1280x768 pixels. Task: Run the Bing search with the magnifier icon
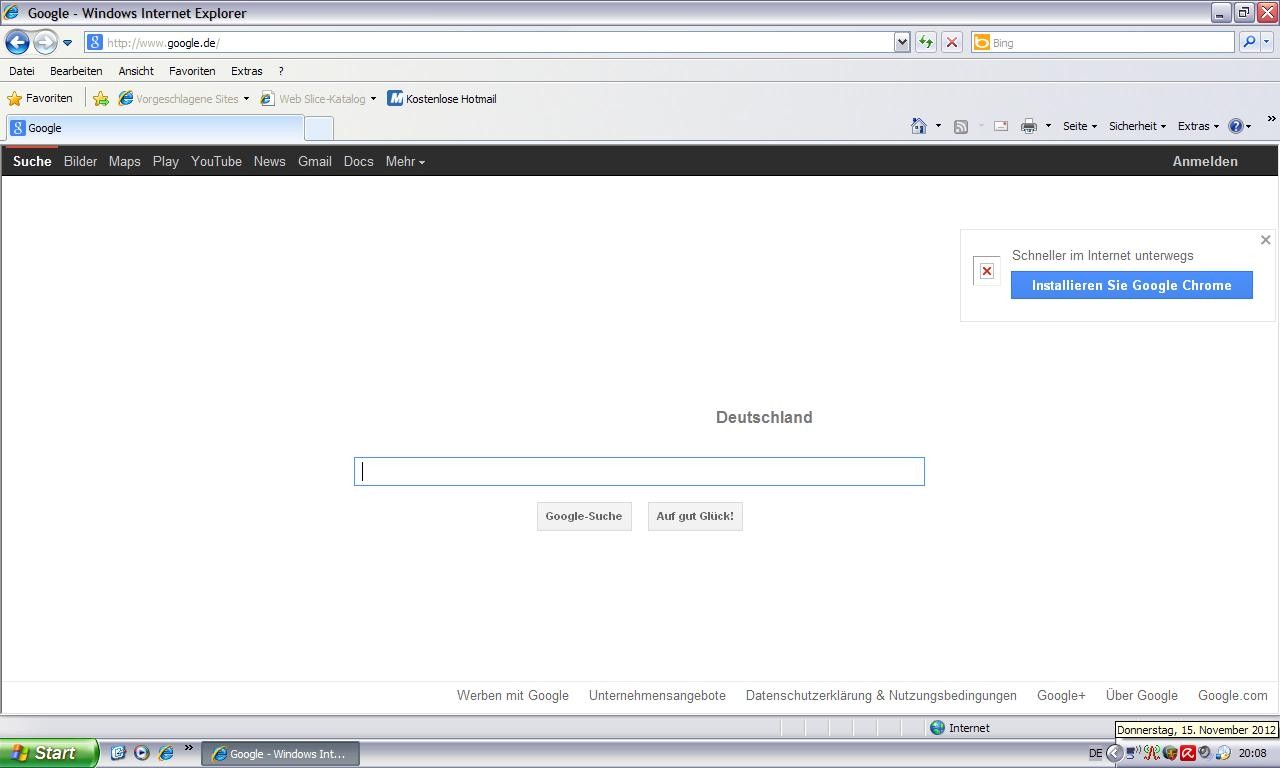point(1249,42)
